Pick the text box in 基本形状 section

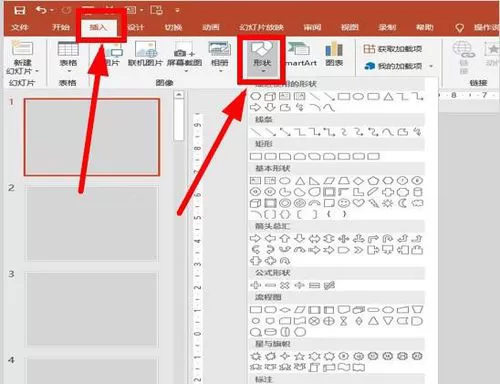tap(255, 181)
